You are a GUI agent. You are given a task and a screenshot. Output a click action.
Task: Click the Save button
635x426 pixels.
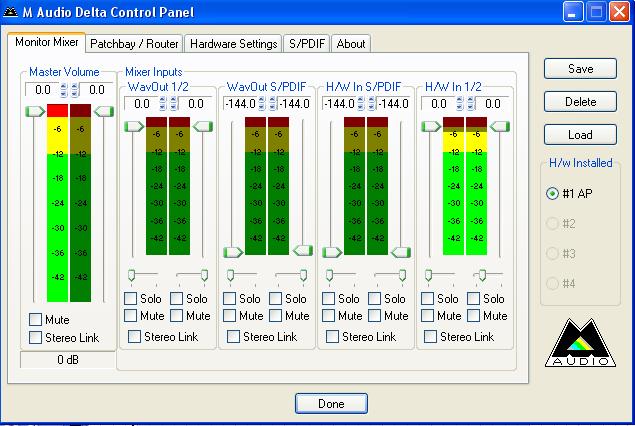coord(580,68)
